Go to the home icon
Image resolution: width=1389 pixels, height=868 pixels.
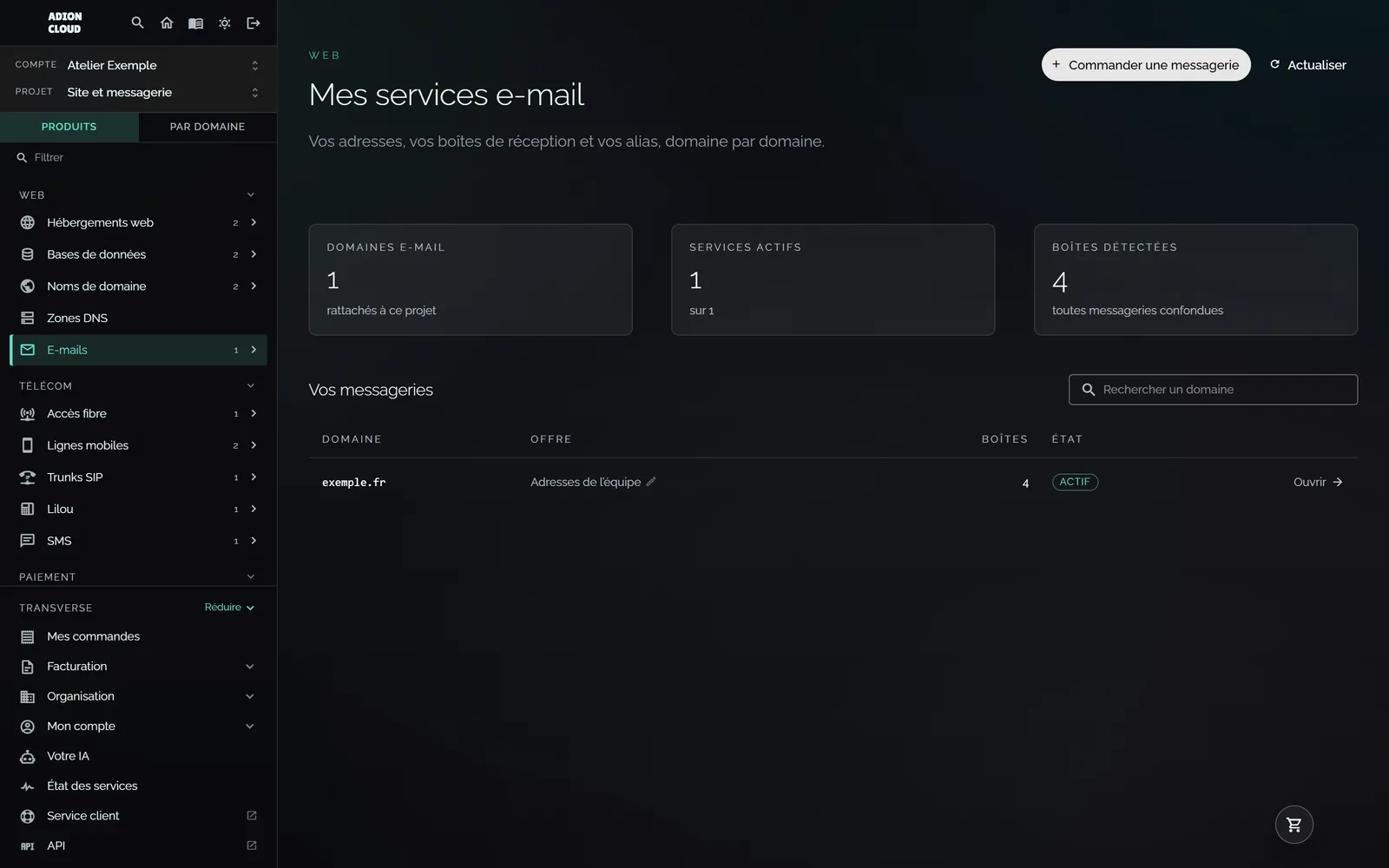tap(167, 23)
